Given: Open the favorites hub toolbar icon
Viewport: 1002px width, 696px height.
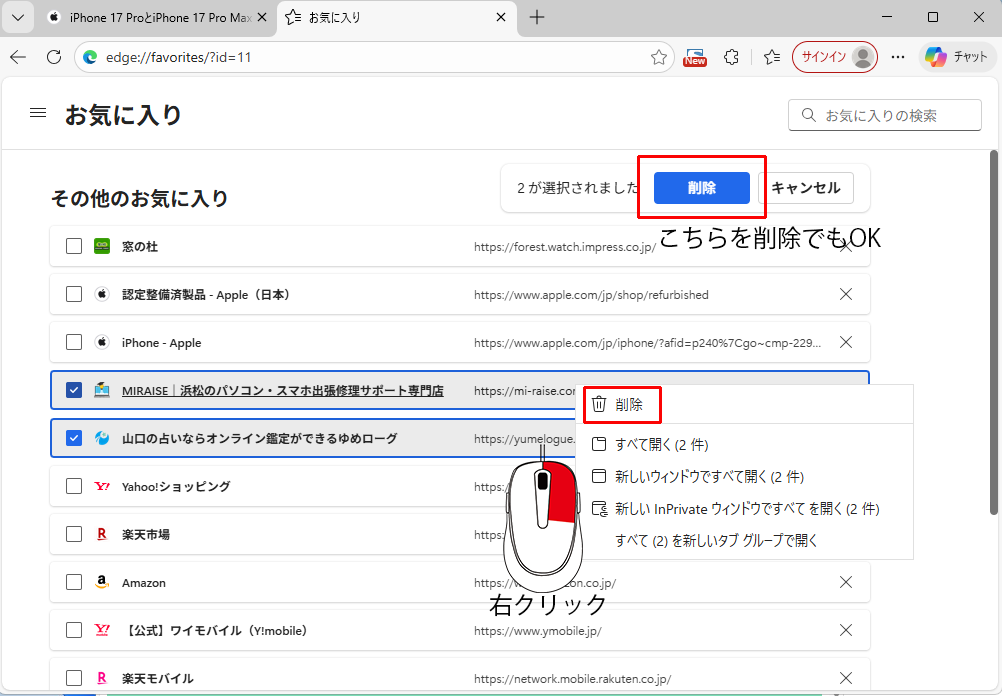Looking at the screenshot, I should (771, 57).
